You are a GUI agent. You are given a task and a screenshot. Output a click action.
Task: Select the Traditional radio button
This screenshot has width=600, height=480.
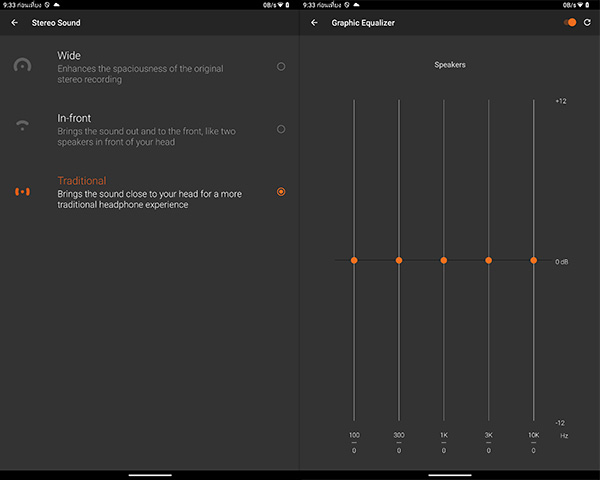click(281, 191)
